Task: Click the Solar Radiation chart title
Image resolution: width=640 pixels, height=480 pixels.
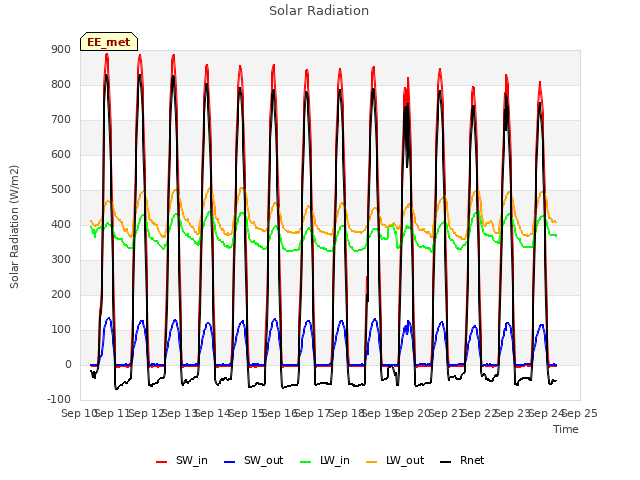Action: (x=319, y=11)
